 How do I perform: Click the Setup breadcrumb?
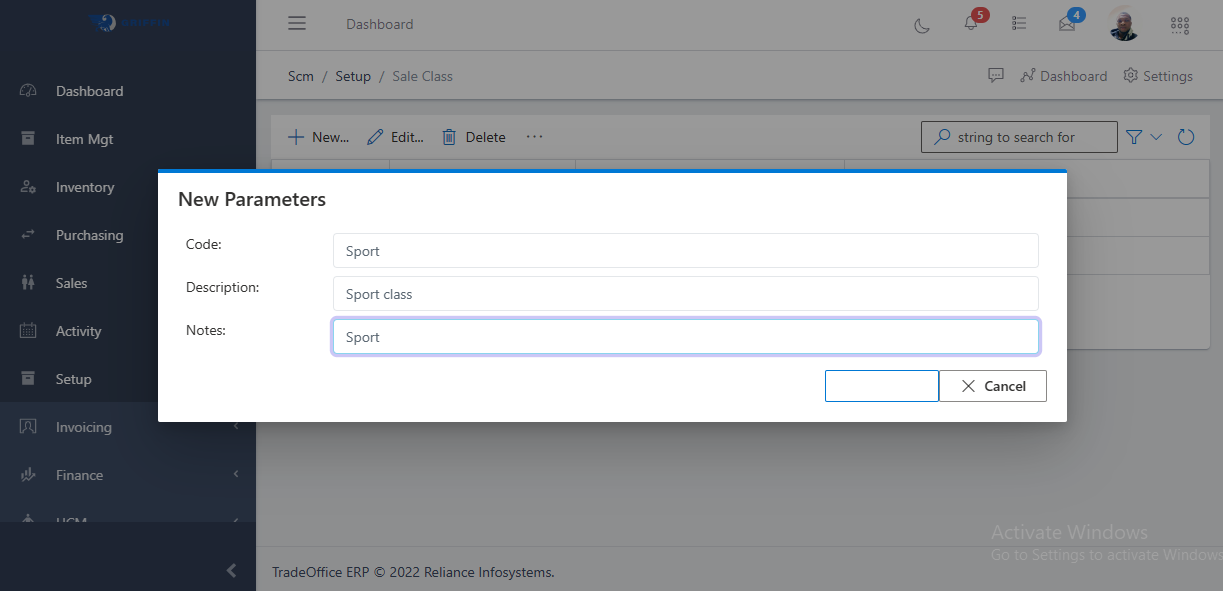353,76
